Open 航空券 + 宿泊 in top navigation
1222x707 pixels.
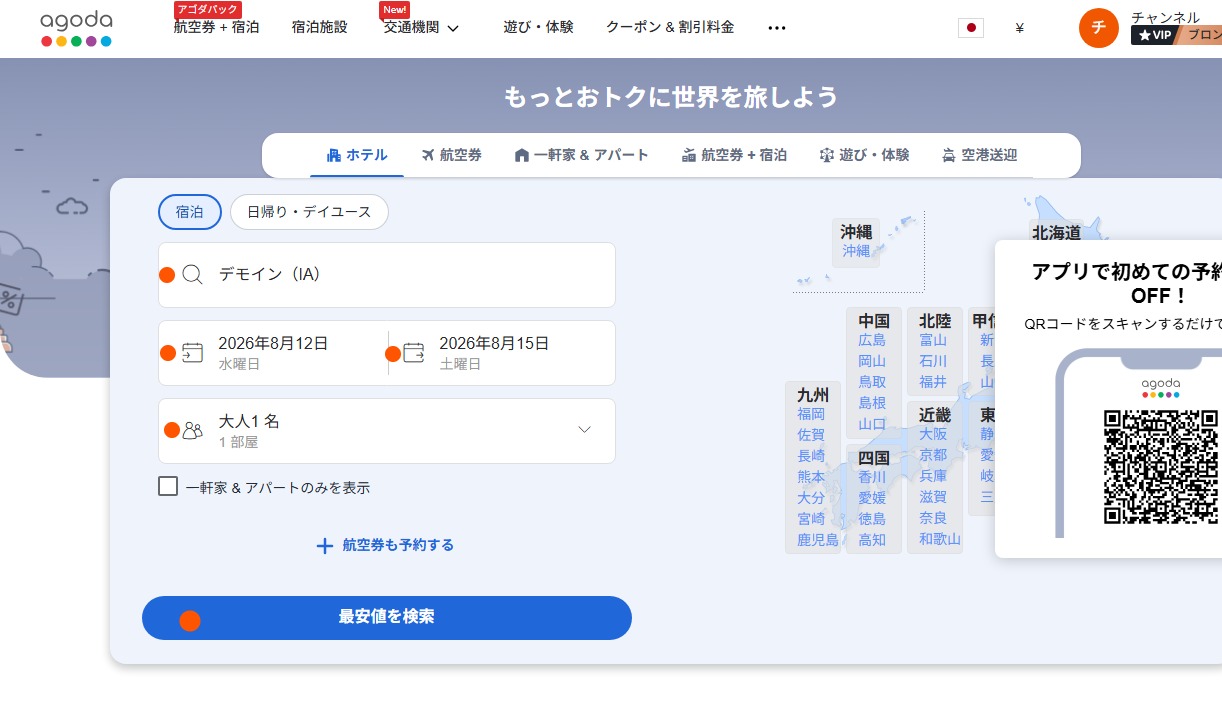pyautogui.click(x=216, y=28)
